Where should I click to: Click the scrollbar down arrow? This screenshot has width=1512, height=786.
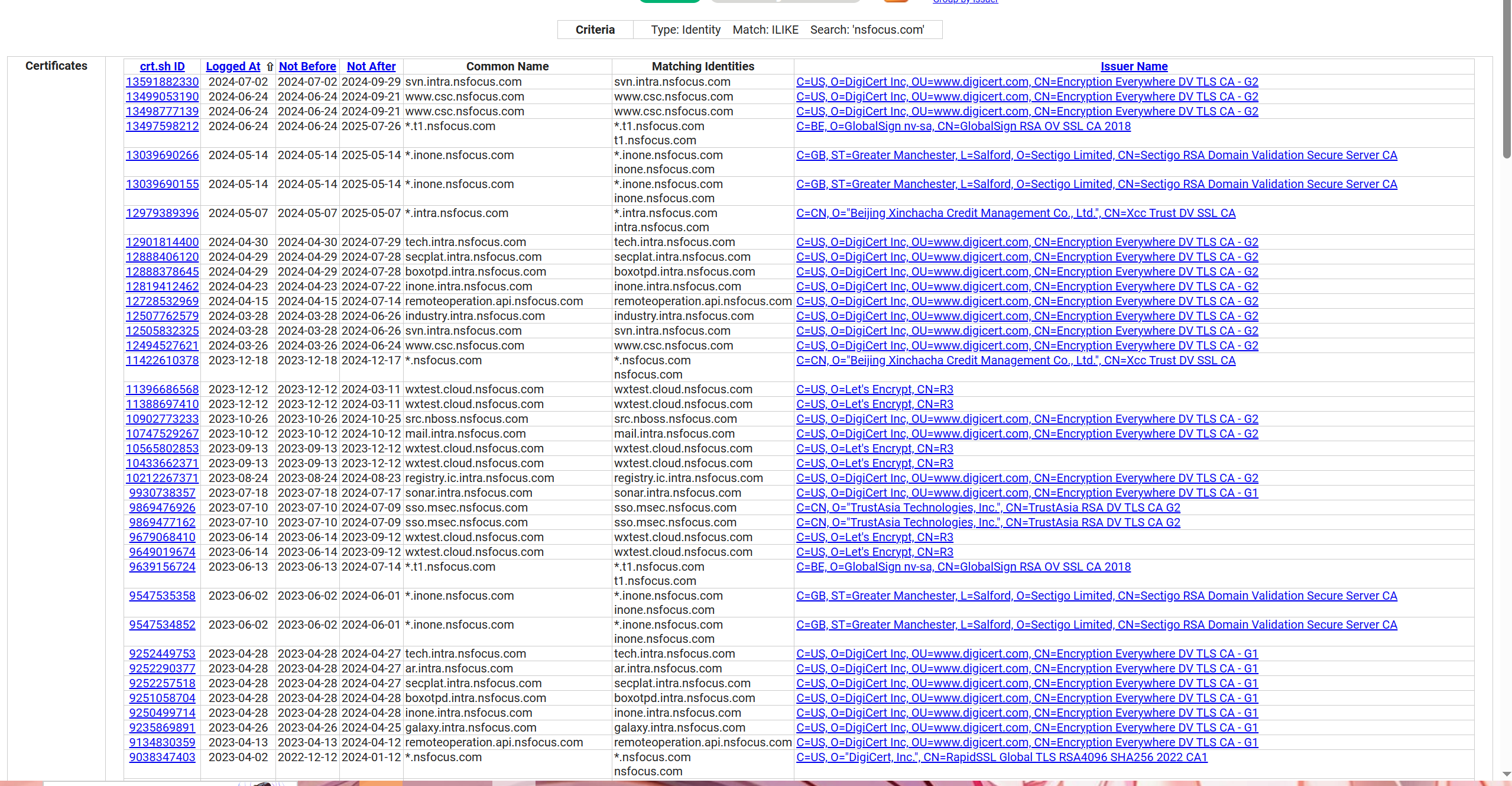click(1507, 774)
